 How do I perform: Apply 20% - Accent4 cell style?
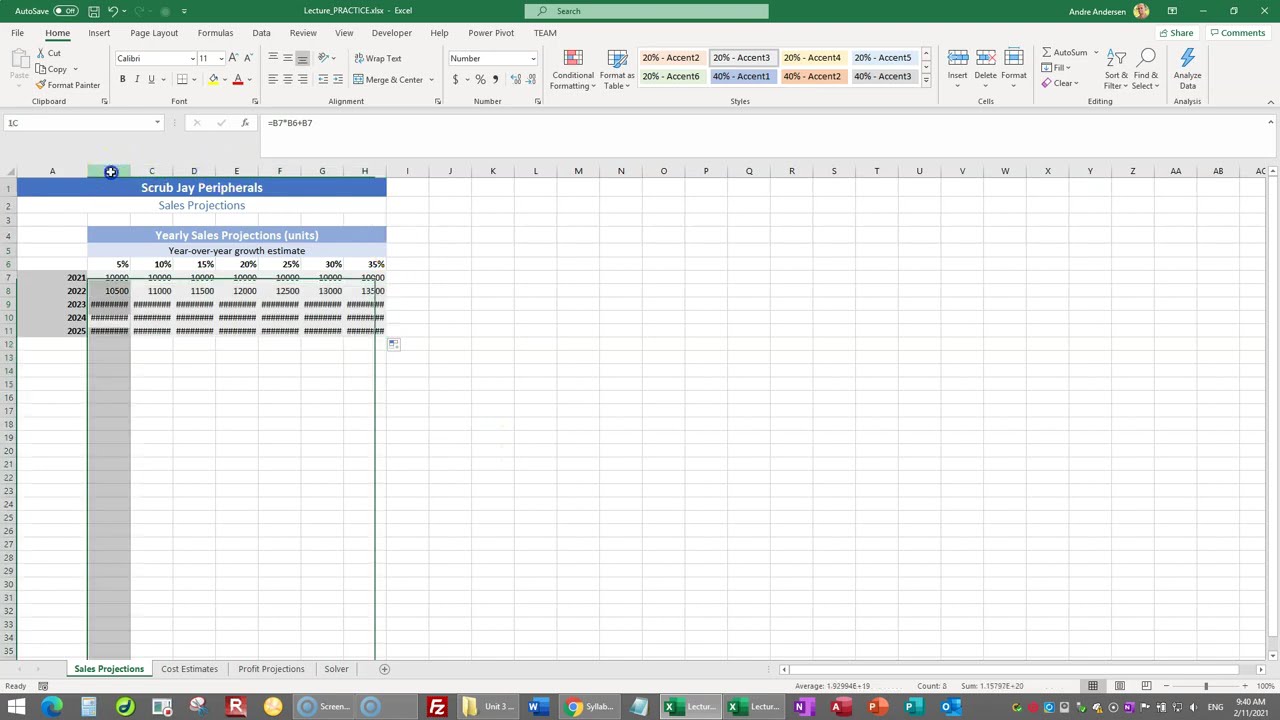tap(812, 58)
